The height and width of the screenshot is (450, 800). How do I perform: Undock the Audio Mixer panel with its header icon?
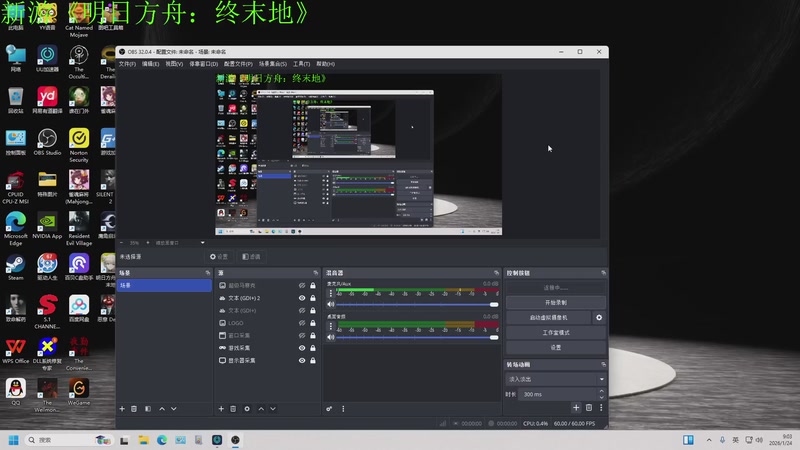pyautogui.click(x=496, y=273)
